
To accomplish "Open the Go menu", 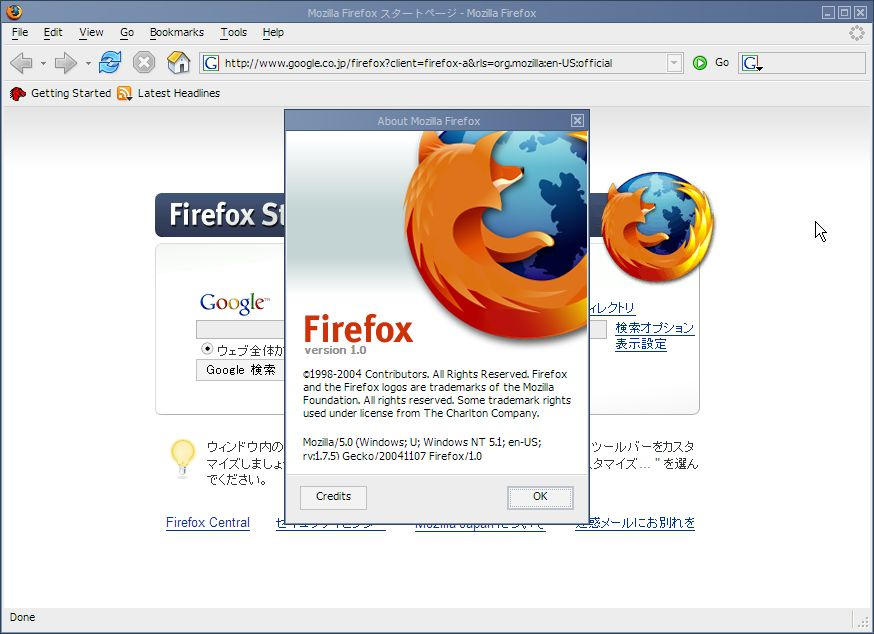I will click(127, 32).
